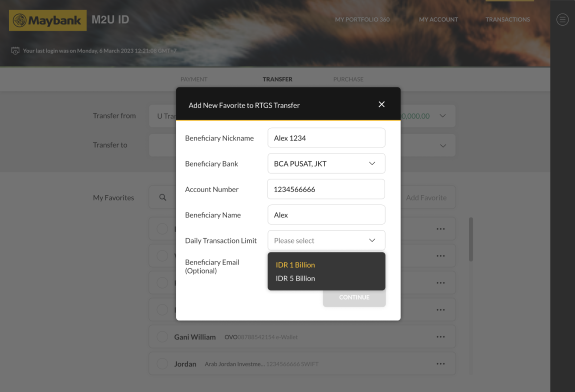Viewport: 575px width, 392px height.
Task: Close the Add New Favorite dialog
Action: tap(381, 105)
